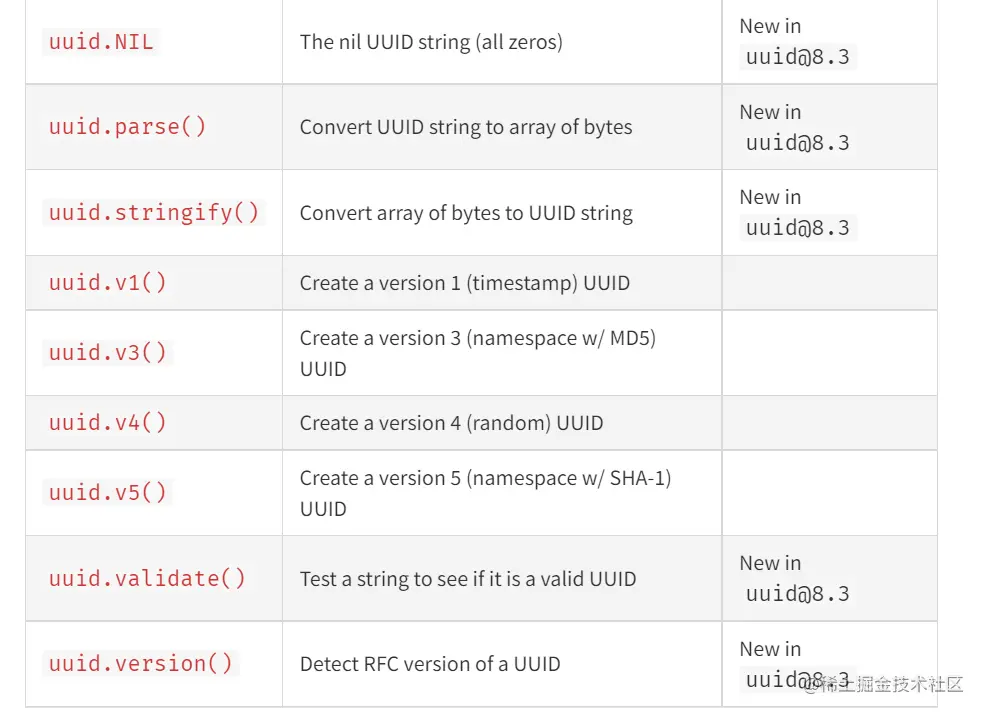
Task: Select the uuid.stringify() code label
Action: pyautogui.click(x=153, y=213)
